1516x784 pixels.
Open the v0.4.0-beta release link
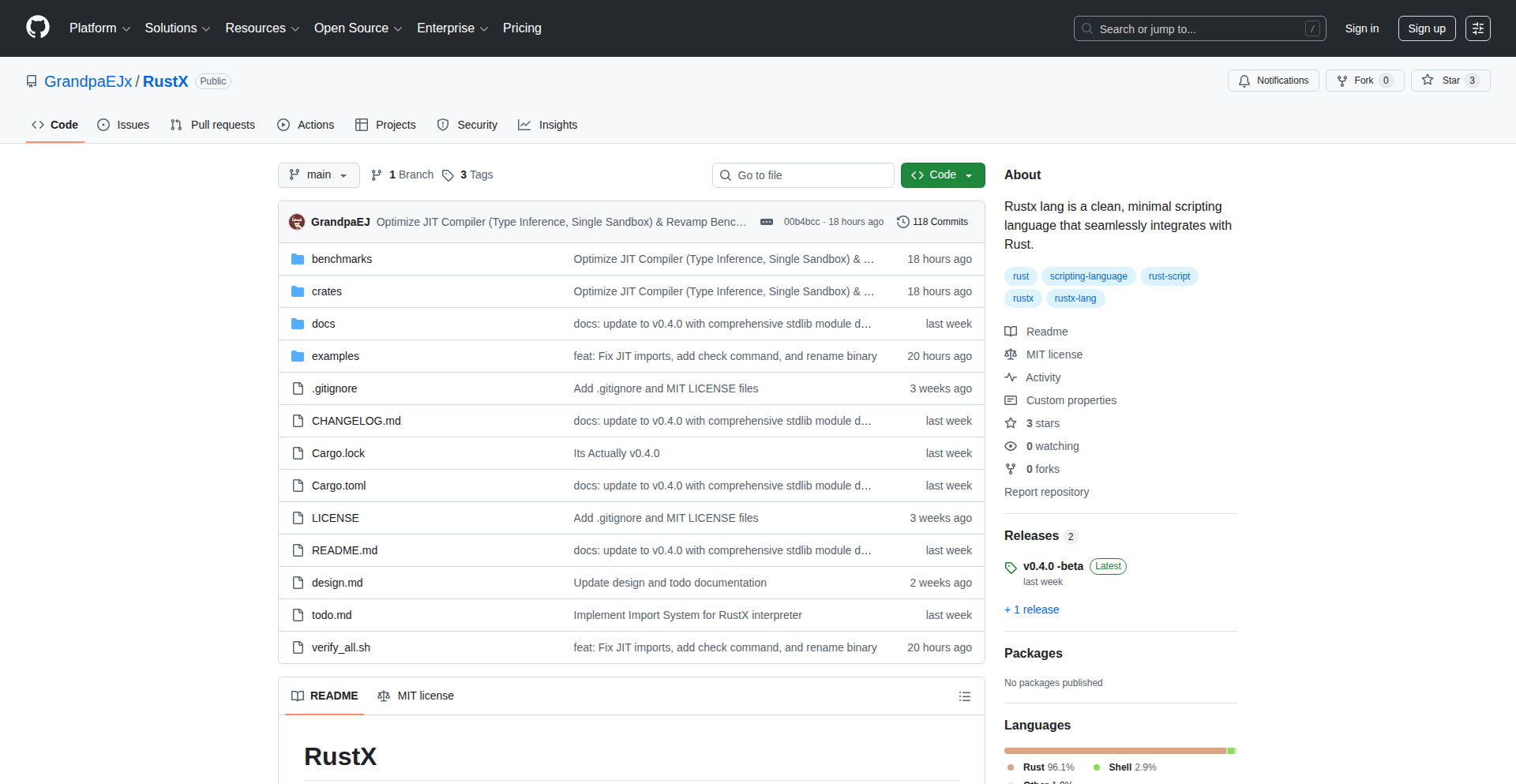[1053, 566]
